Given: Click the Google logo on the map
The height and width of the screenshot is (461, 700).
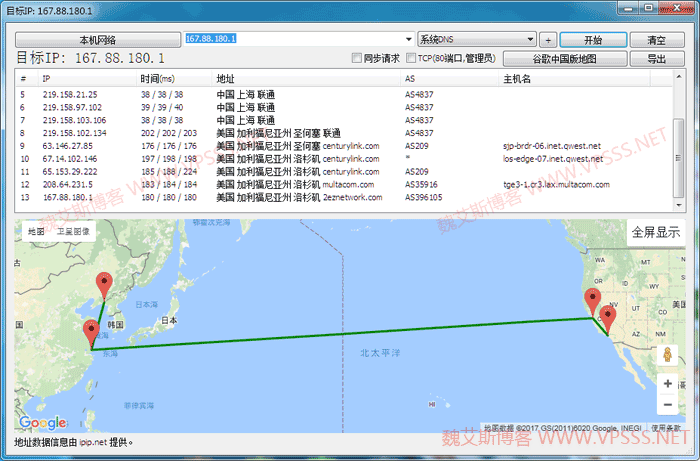Looking at the screenshot, I should (x=42, y=423).
